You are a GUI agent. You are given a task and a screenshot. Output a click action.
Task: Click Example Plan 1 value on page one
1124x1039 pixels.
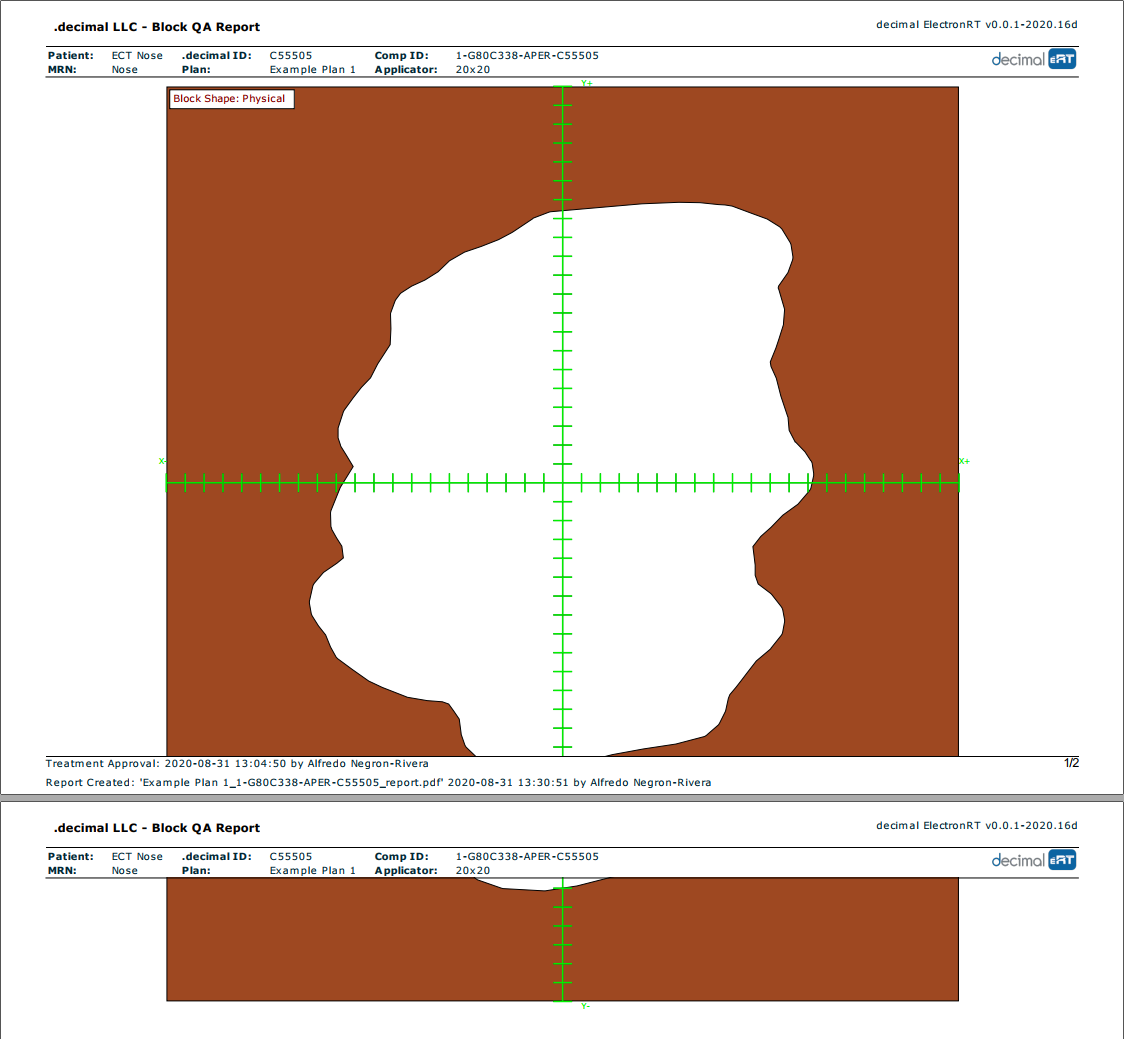click(x=312, y=70)
